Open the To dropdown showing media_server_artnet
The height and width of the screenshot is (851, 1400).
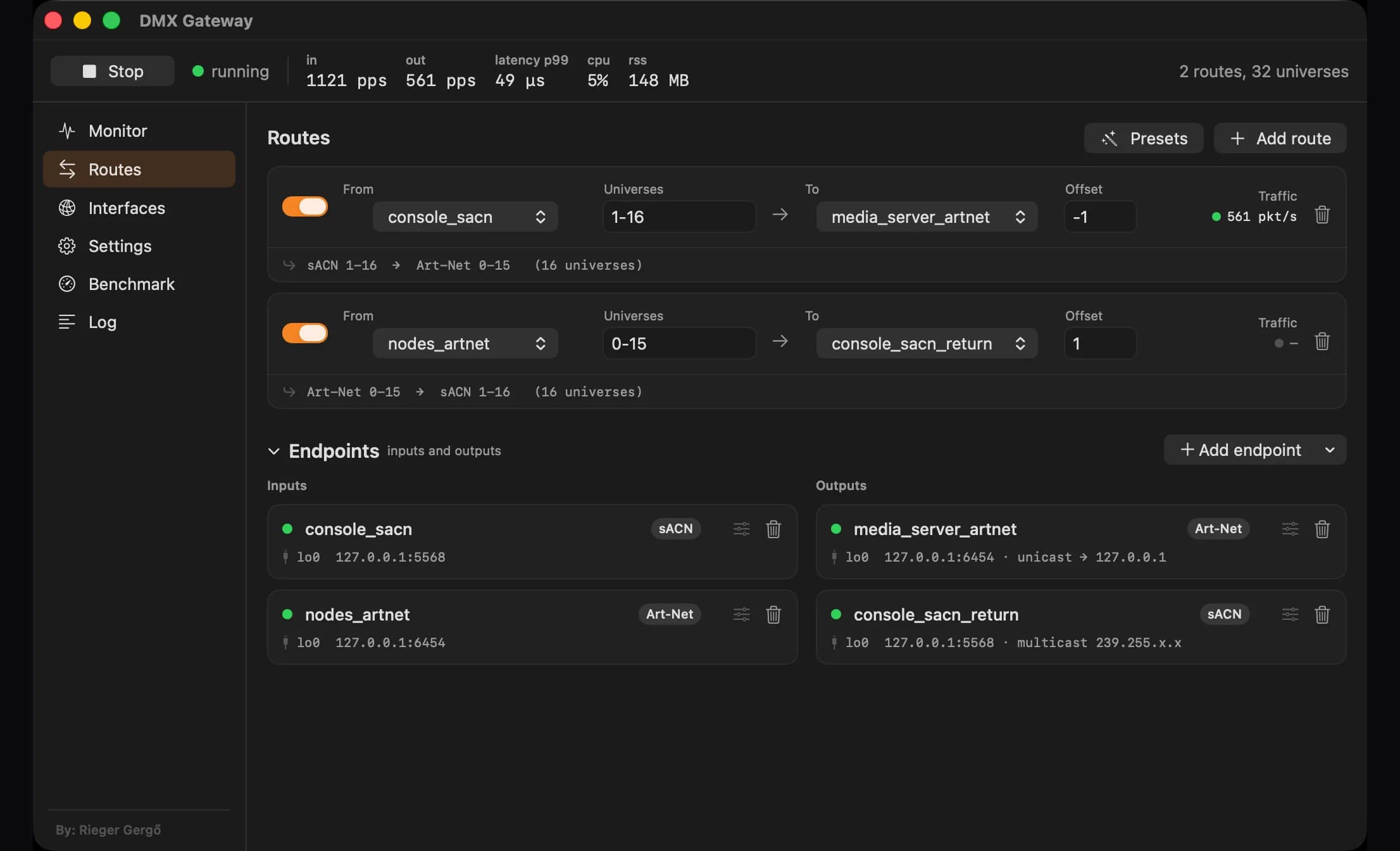tap(927, 217)
